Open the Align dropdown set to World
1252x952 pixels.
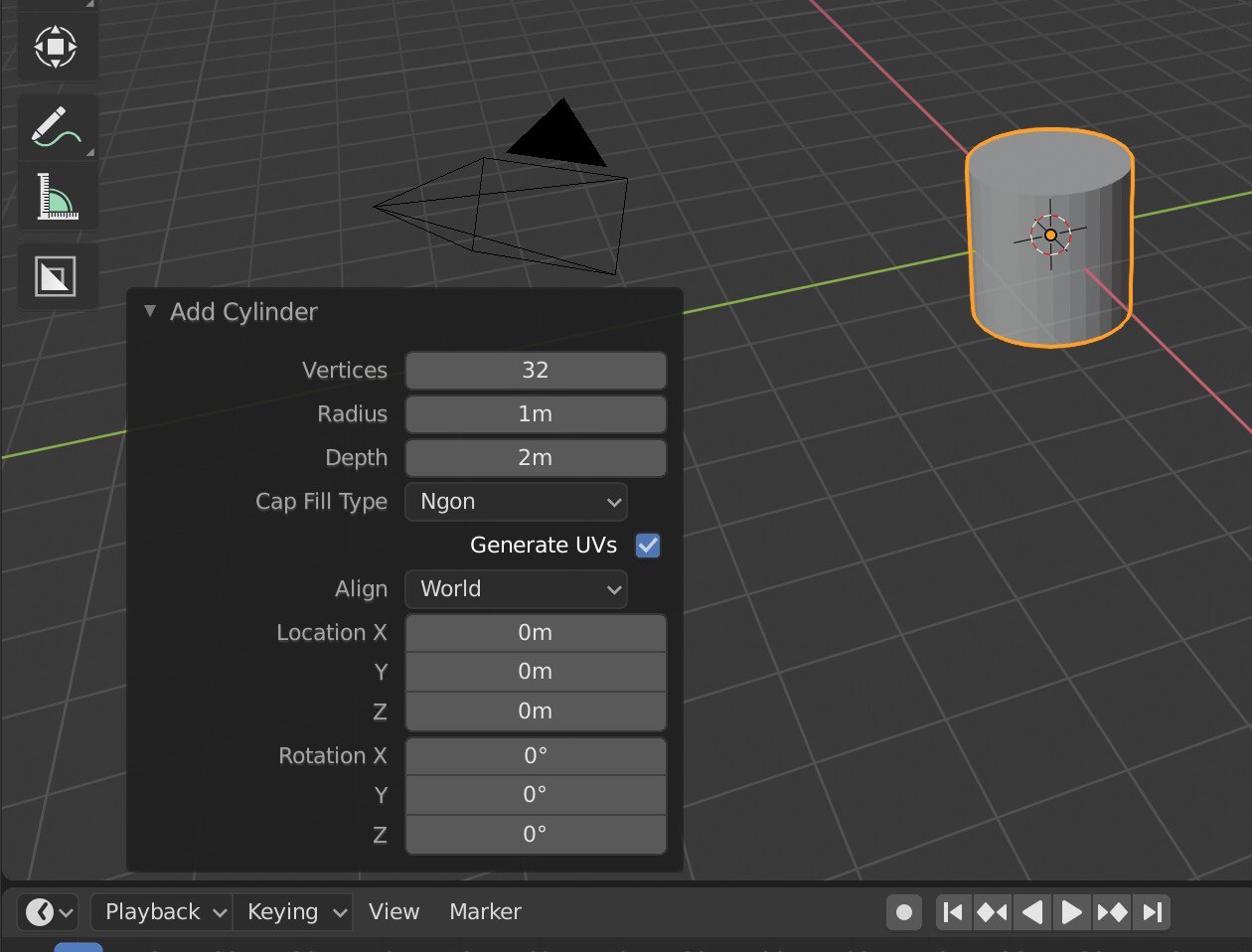click(516, 589)
